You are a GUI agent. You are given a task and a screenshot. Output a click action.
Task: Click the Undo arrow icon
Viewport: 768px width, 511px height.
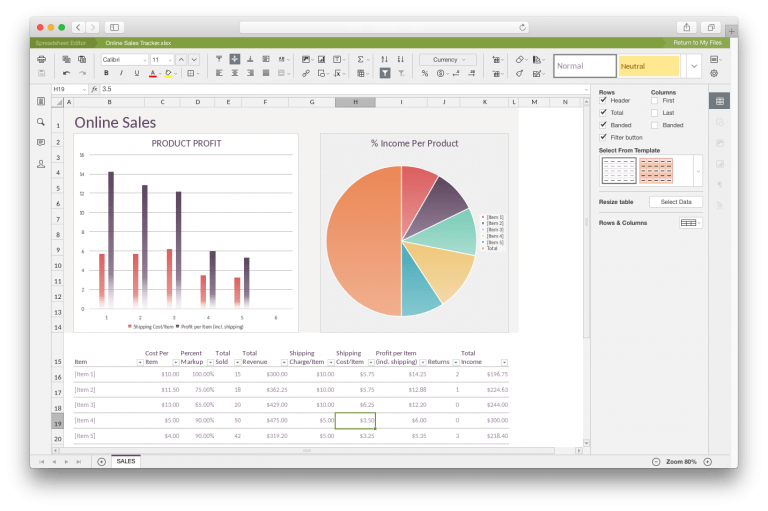coord(67,73)
